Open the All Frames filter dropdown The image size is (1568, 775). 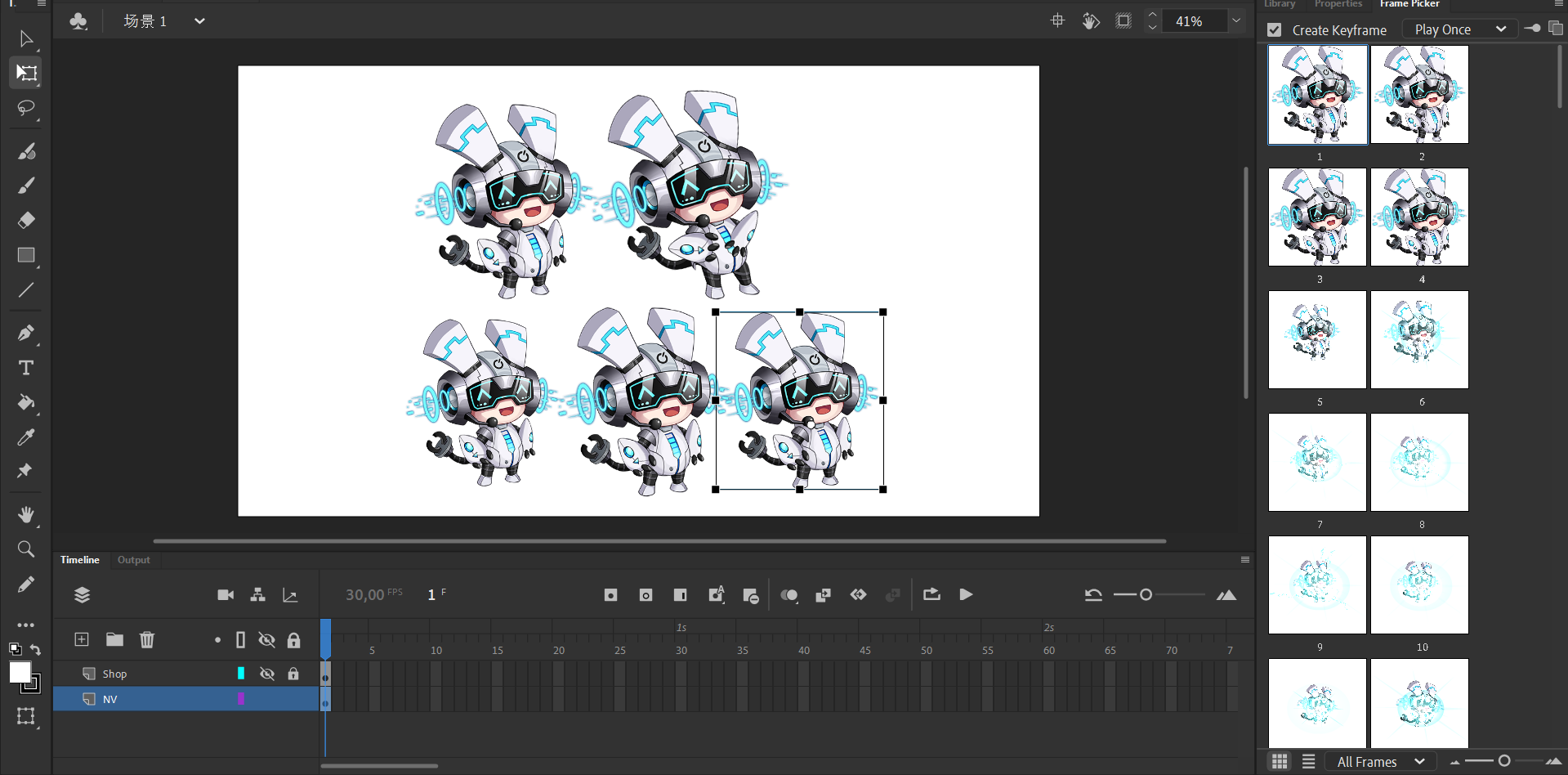(1380, 761)
